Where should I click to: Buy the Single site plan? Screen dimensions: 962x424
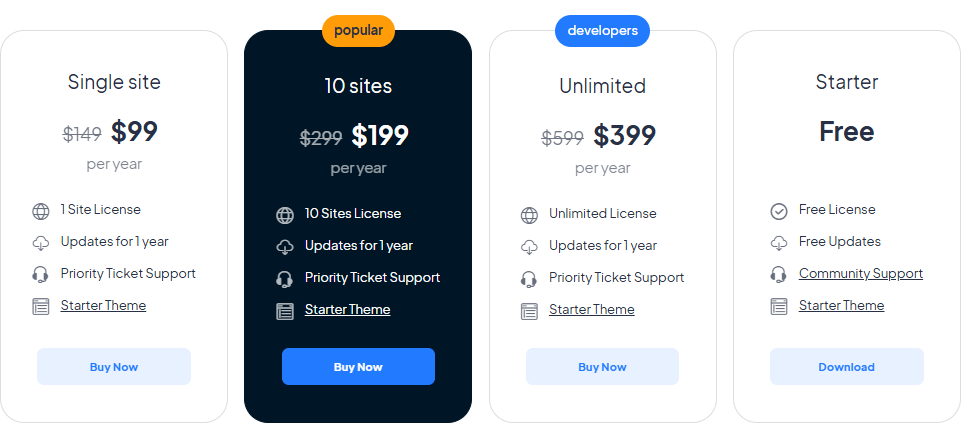pos(114,367)
